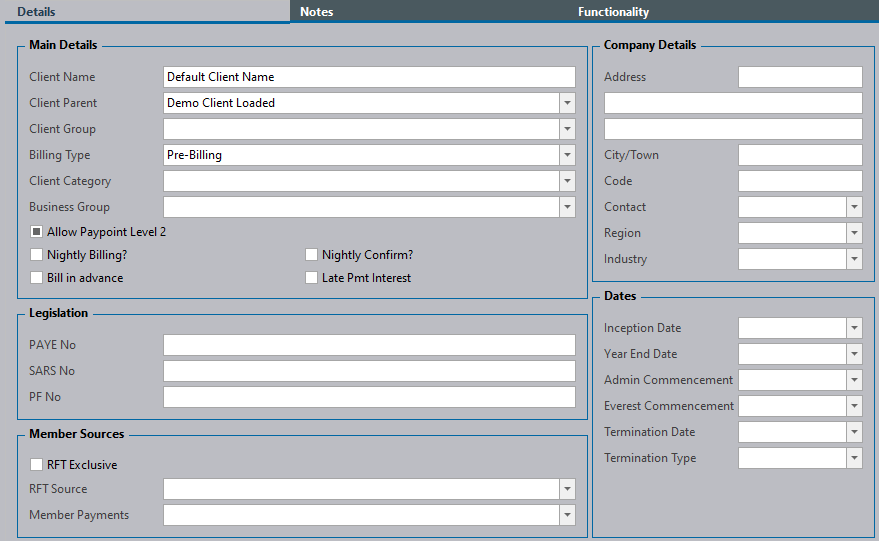Tick the Late Pmt Interest checkbox

pyautogui.click(x=311, y=278)
